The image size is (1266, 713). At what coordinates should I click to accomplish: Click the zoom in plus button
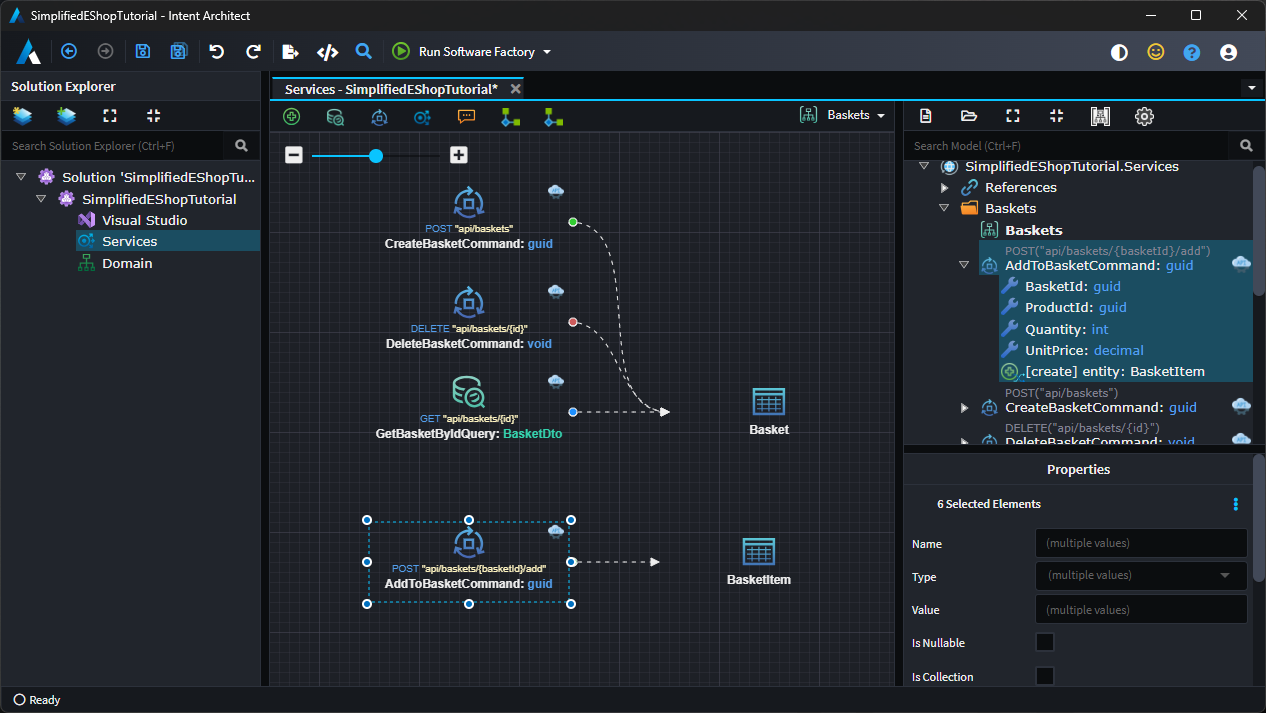[x=458, y=155]
